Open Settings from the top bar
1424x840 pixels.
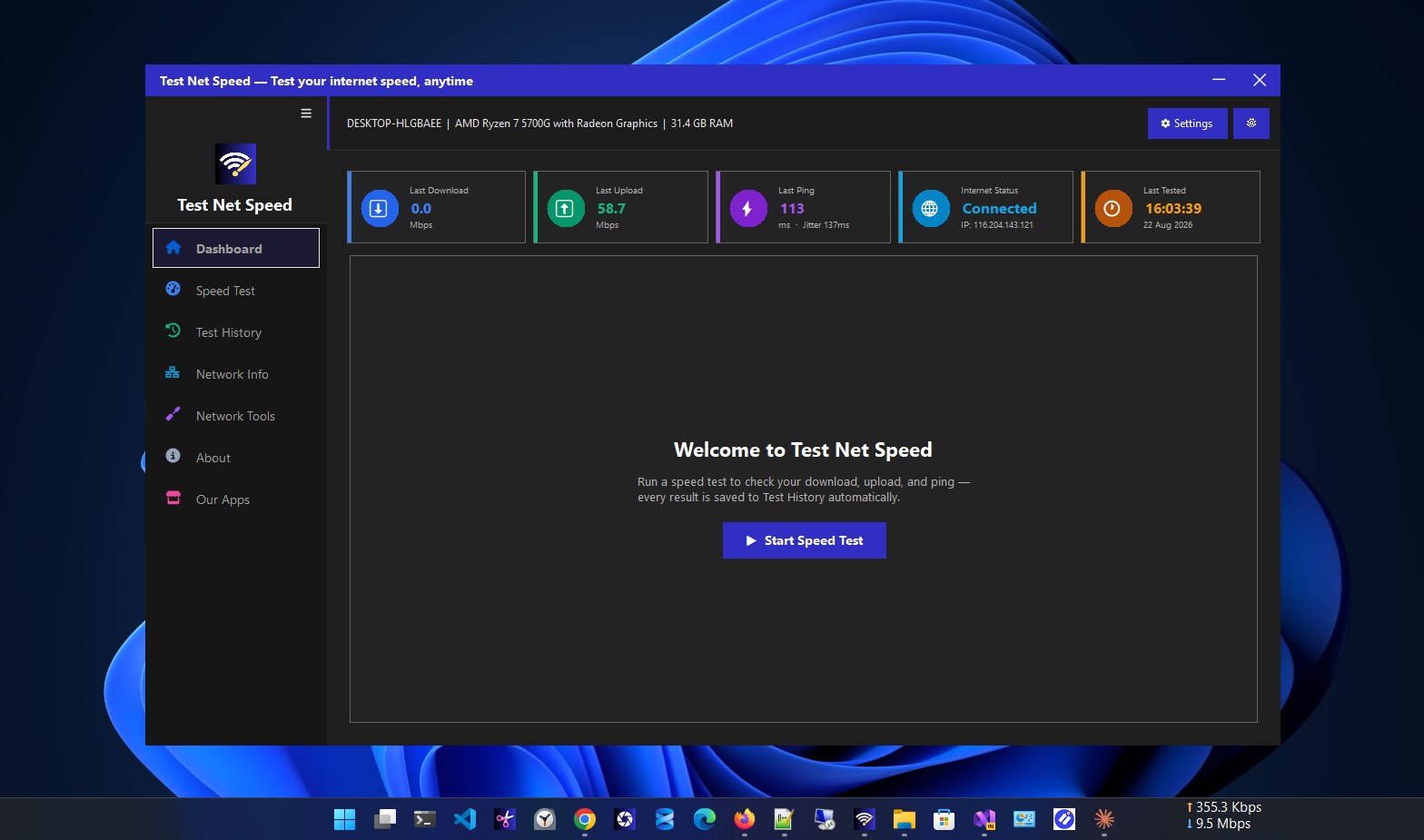pos(1187,124)
